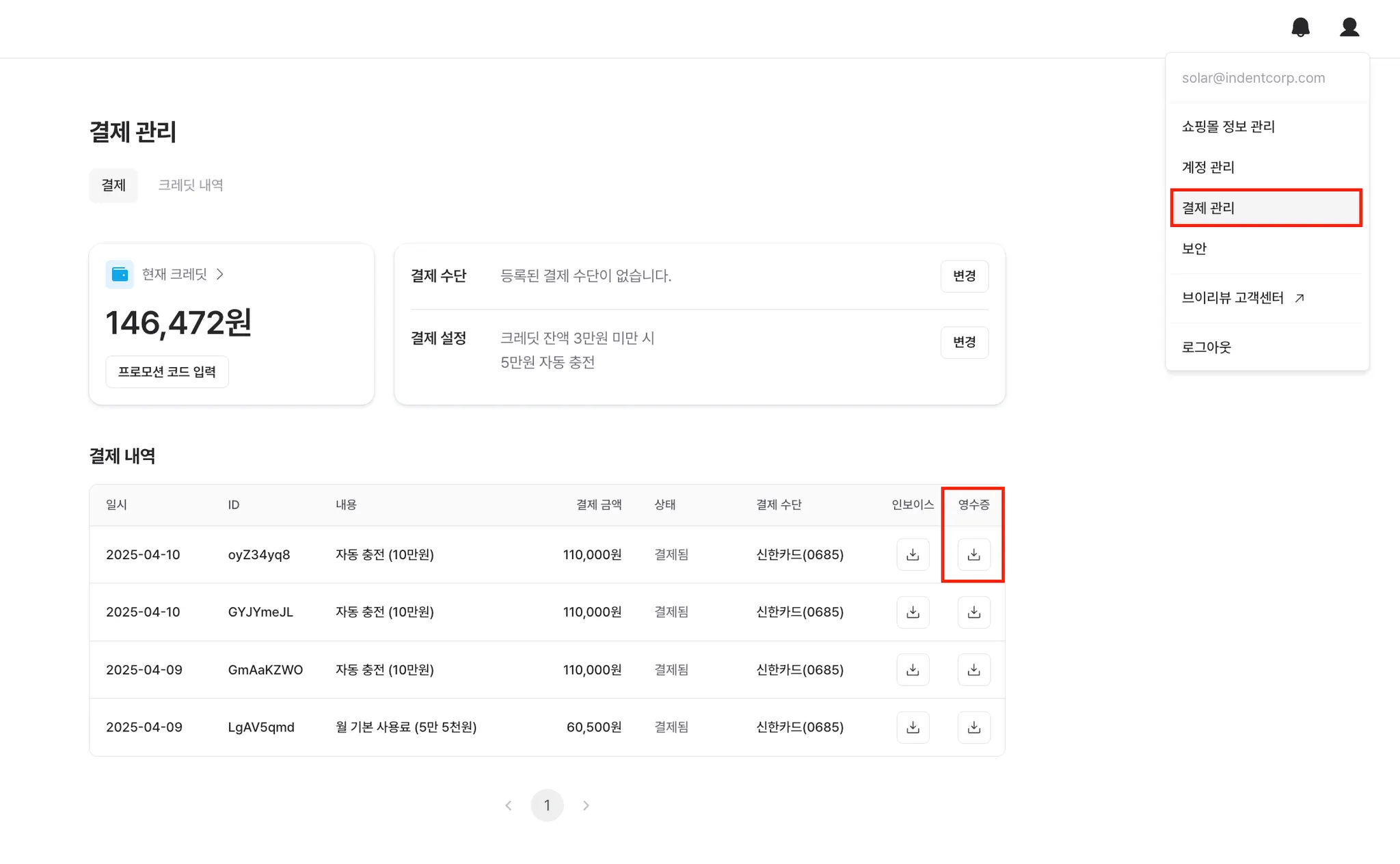
Task: Go to previous page arrow
Action: coord(508,805)
